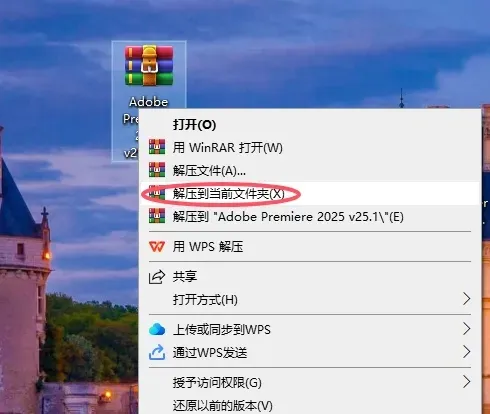Expand the 上传或同步到WPS submenu arrow
This screenshot has width=490, height=414.
(467, 329)
